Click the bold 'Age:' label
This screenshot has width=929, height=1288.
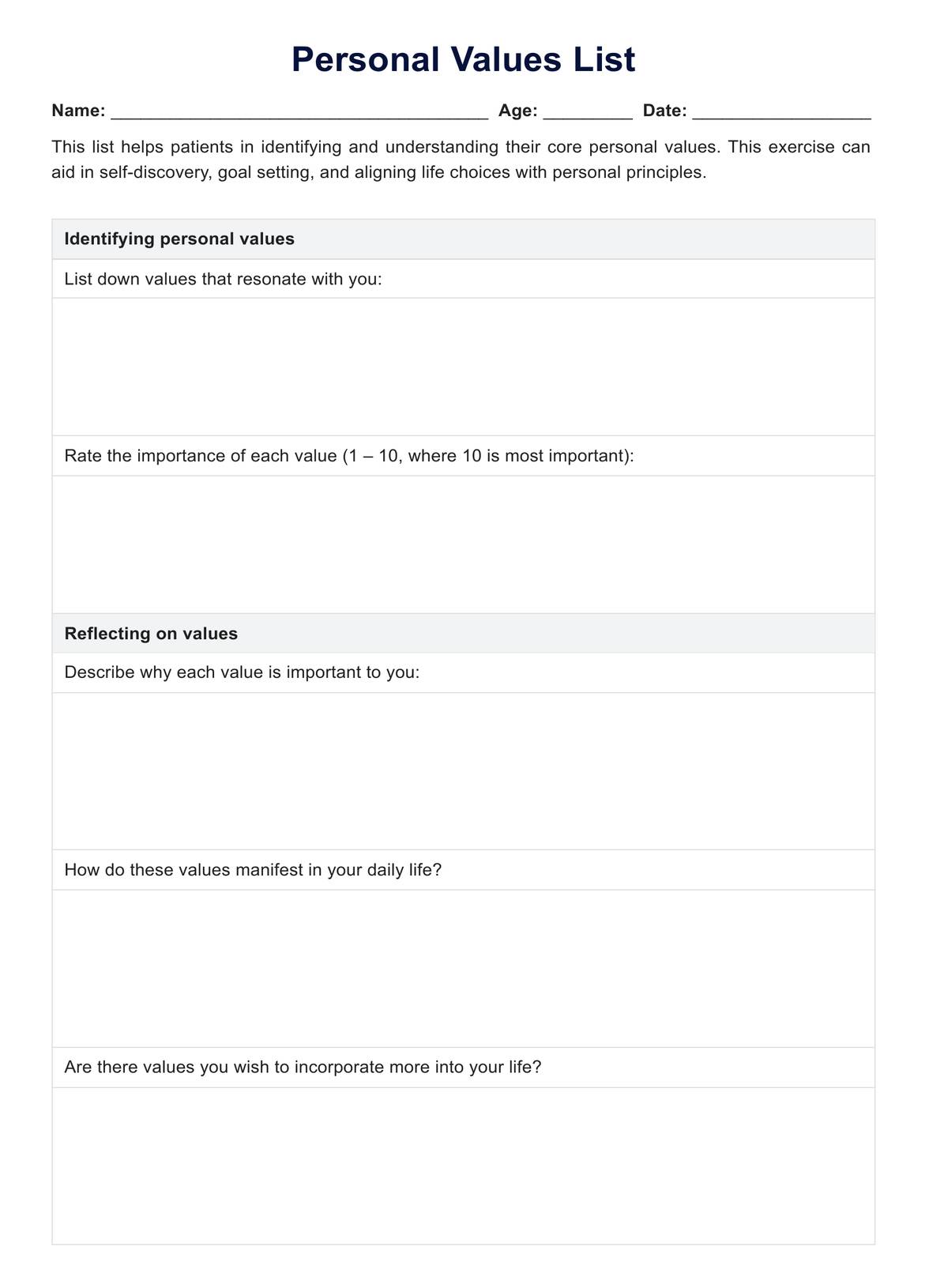point(517,111)
